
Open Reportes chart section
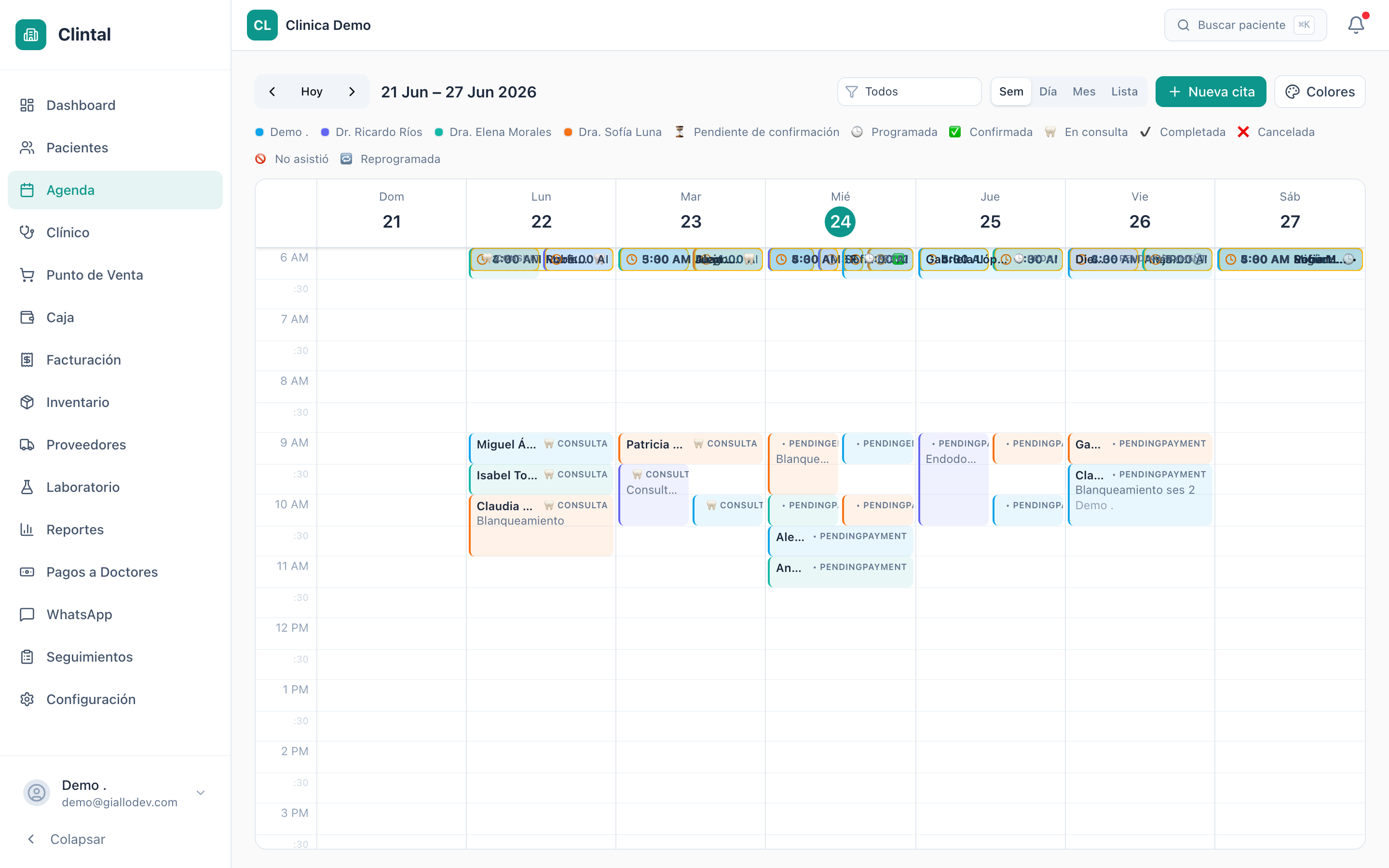pos(115,530)
